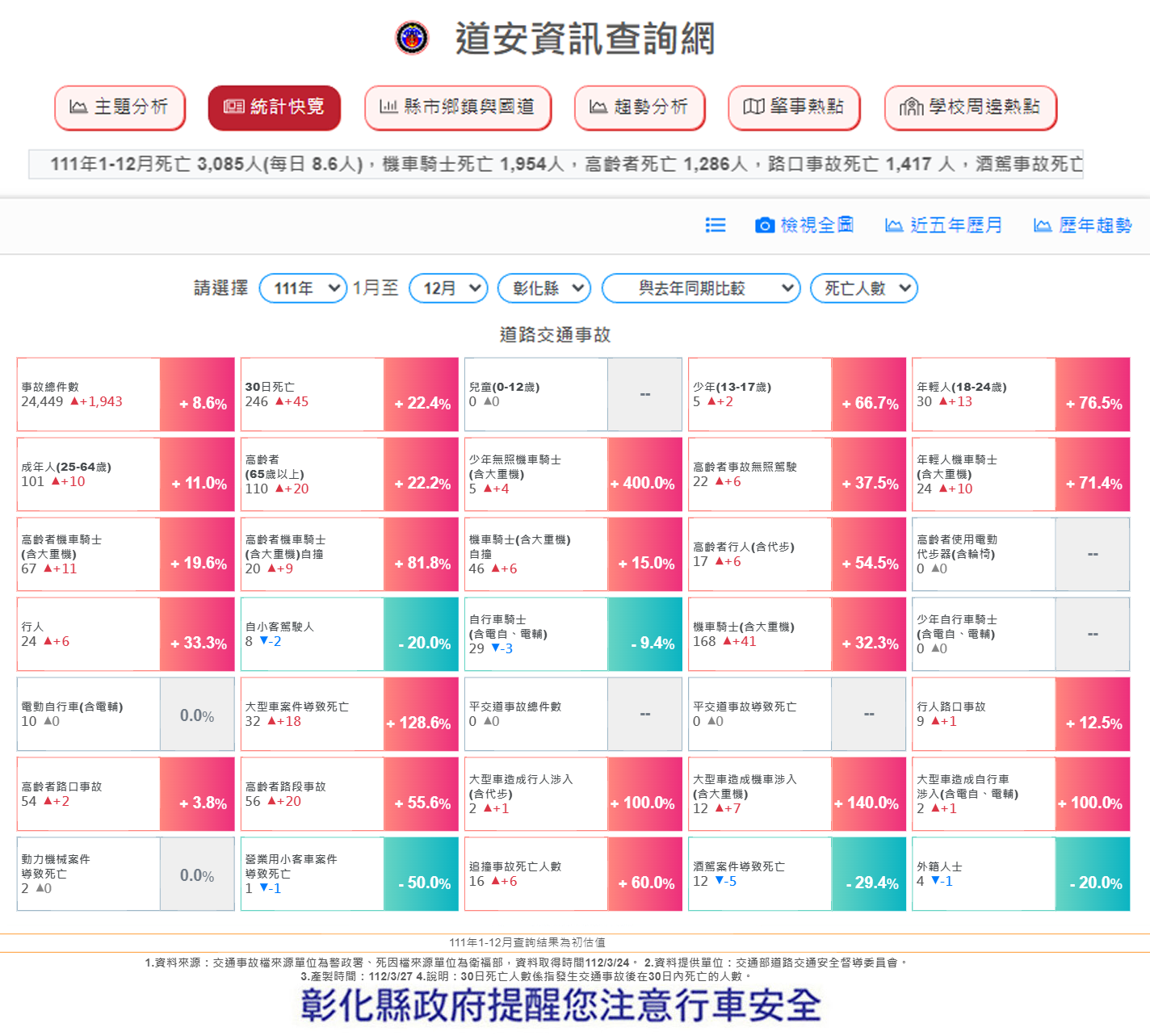Switch to the 主題分析 tab
Viewport: 1150px width, 1036px height.
[120, 107]
